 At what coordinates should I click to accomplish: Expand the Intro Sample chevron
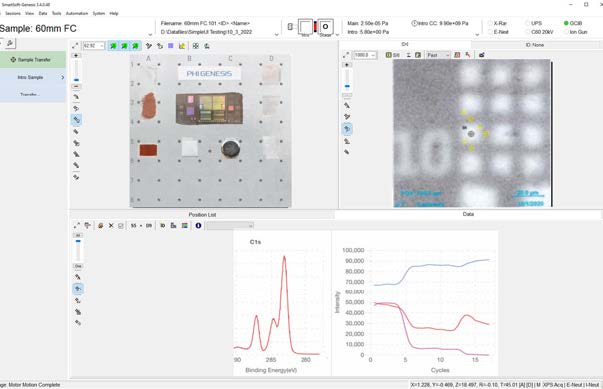pyautogui.click(x=63, y=77)
